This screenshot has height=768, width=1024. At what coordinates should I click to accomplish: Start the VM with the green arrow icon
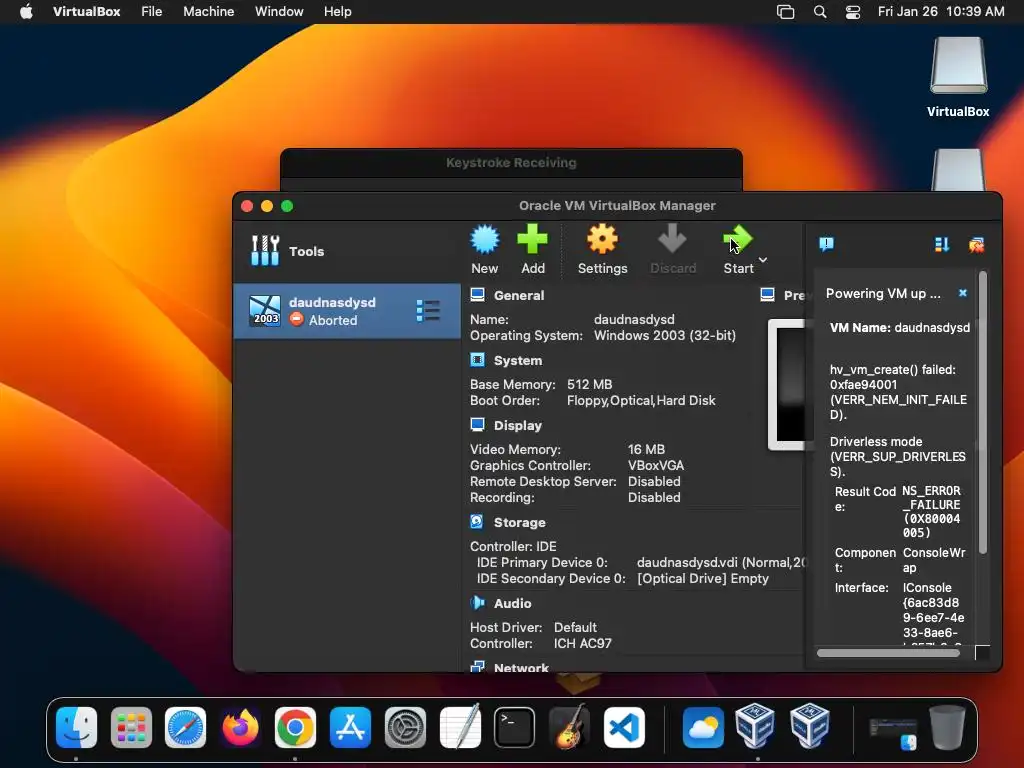click(x=738, y=240)
